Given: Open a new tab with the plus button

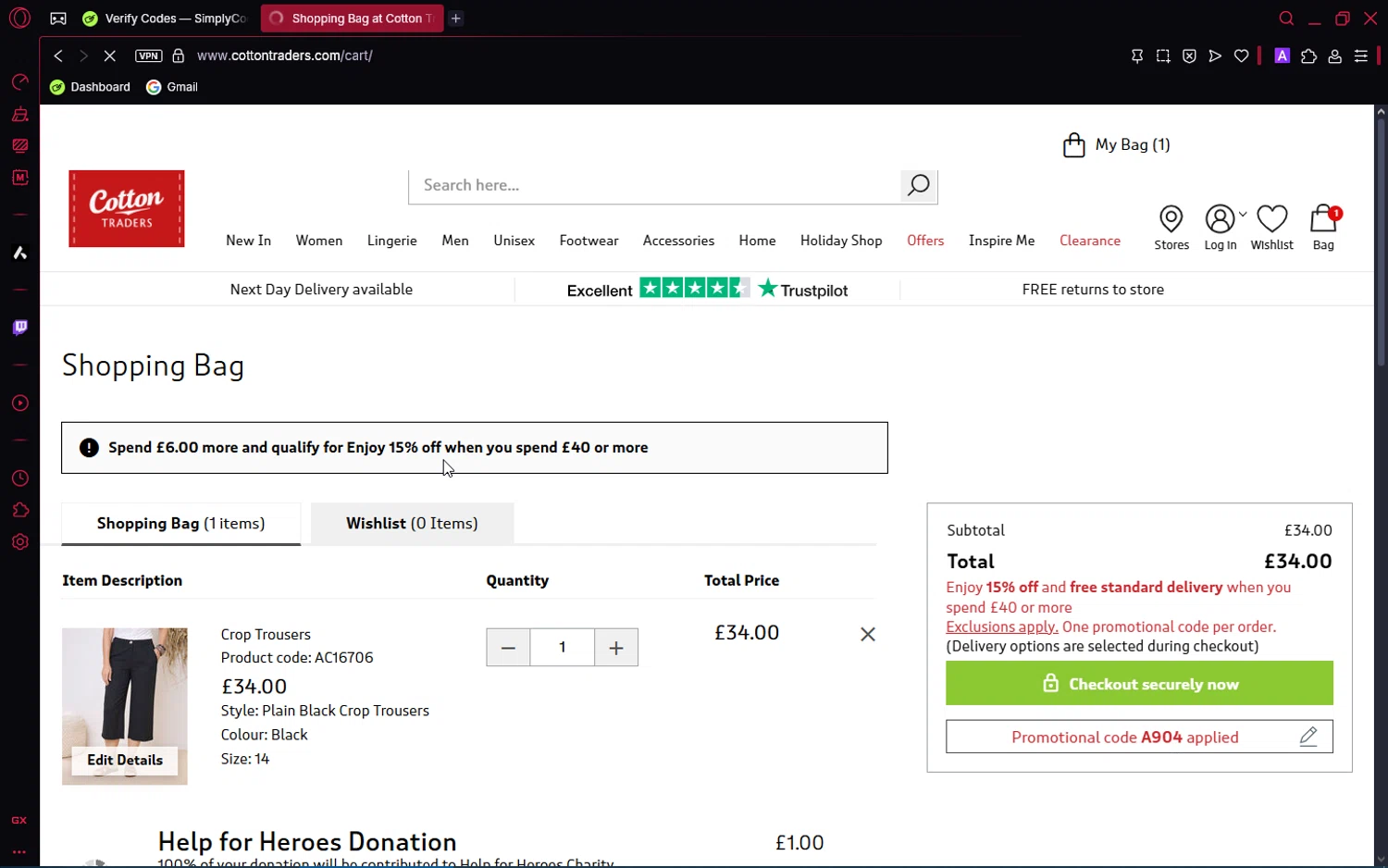Looking at the screenshot, I should coord(456,18).
